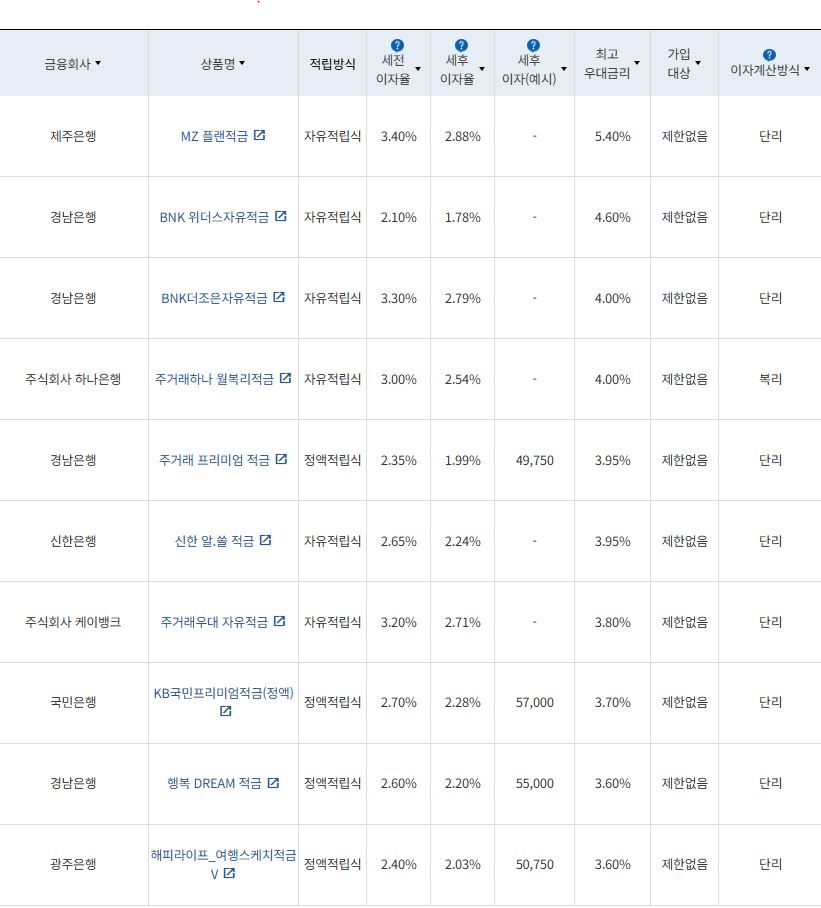The image size is (821, 908).
Task: Click the external link icon next to MZ 플랜적금
Action: point(261,136)
